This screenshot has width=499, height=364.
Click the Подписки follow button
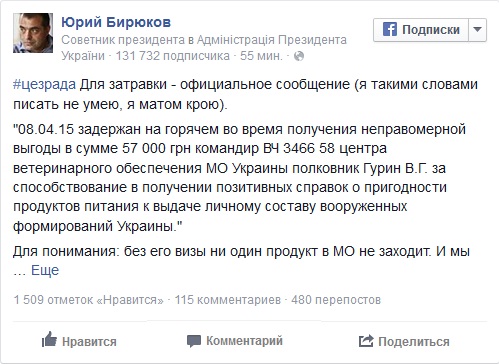pyautogui.click(x=421, y=30)
